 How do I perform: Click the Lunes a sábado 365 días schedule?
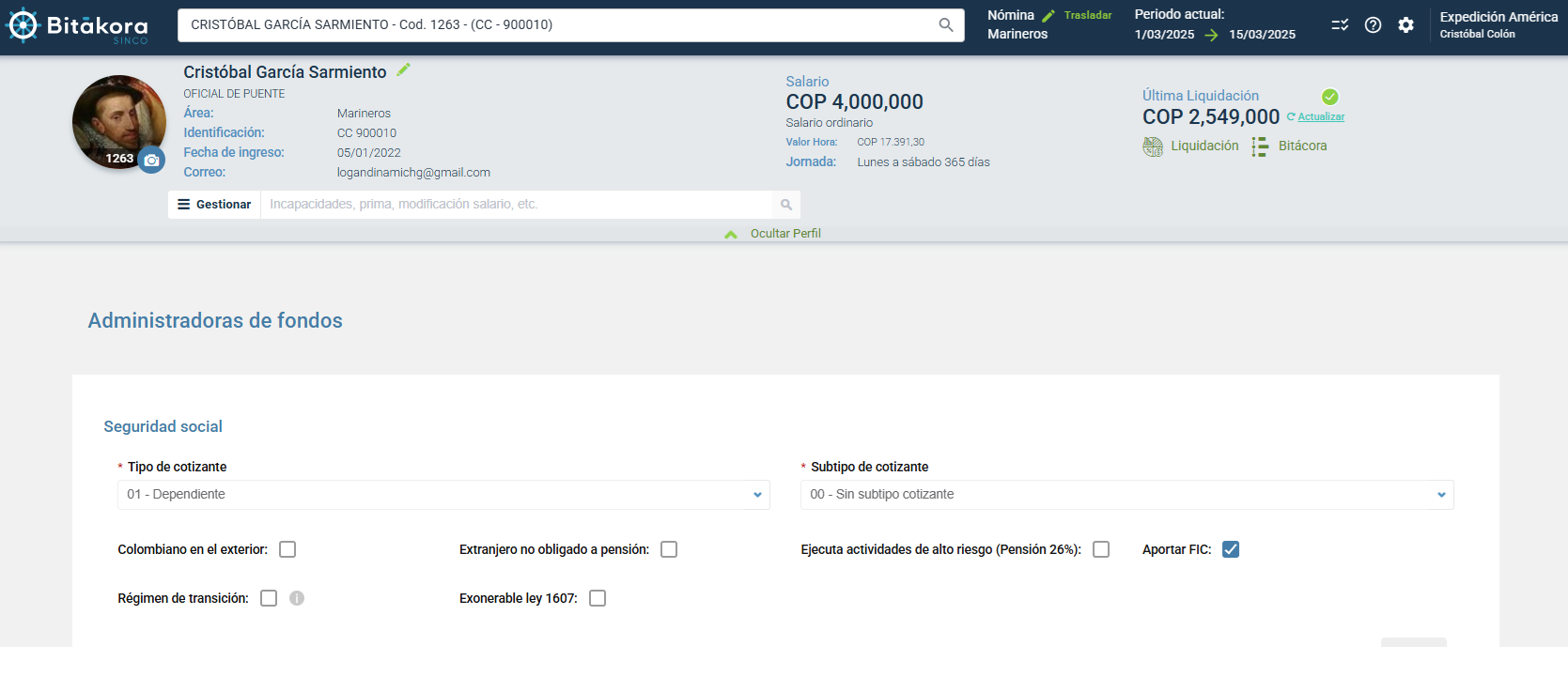[924, 162]
